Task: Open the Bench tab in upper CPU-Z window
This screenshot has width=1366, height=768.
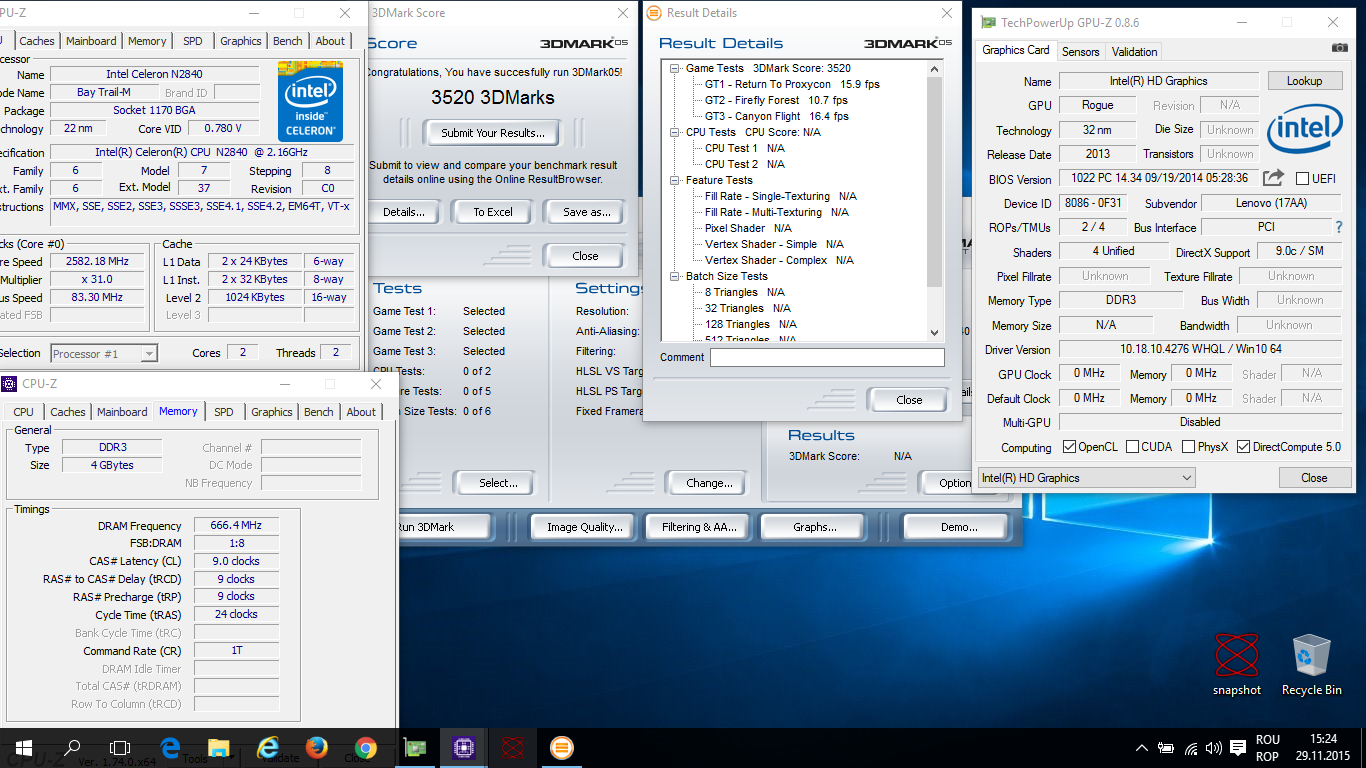Action: 288,41
